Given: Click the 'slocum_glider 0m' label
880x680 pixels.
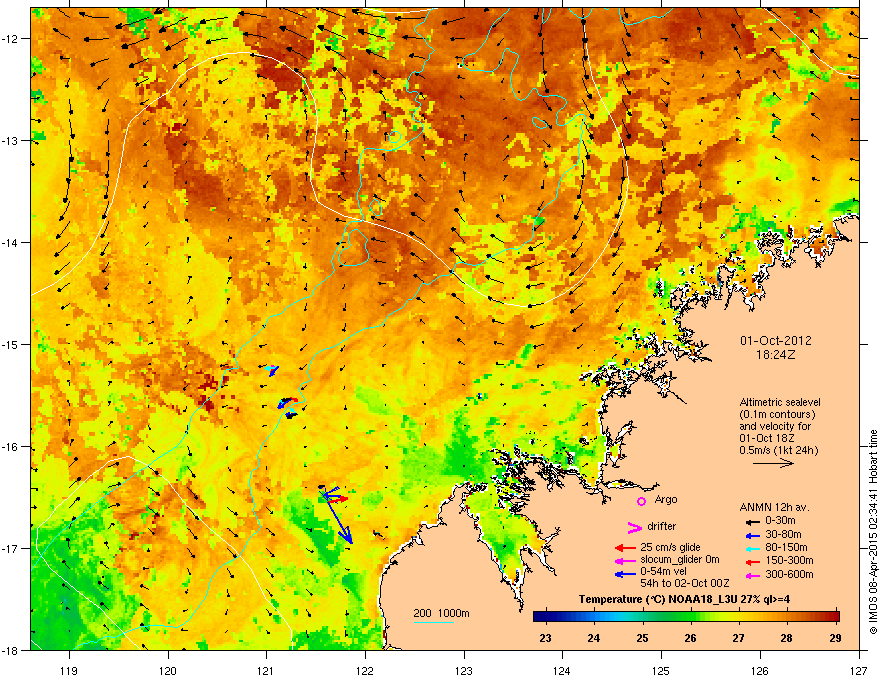Looking at the screenshot, I should pos(680,560).
